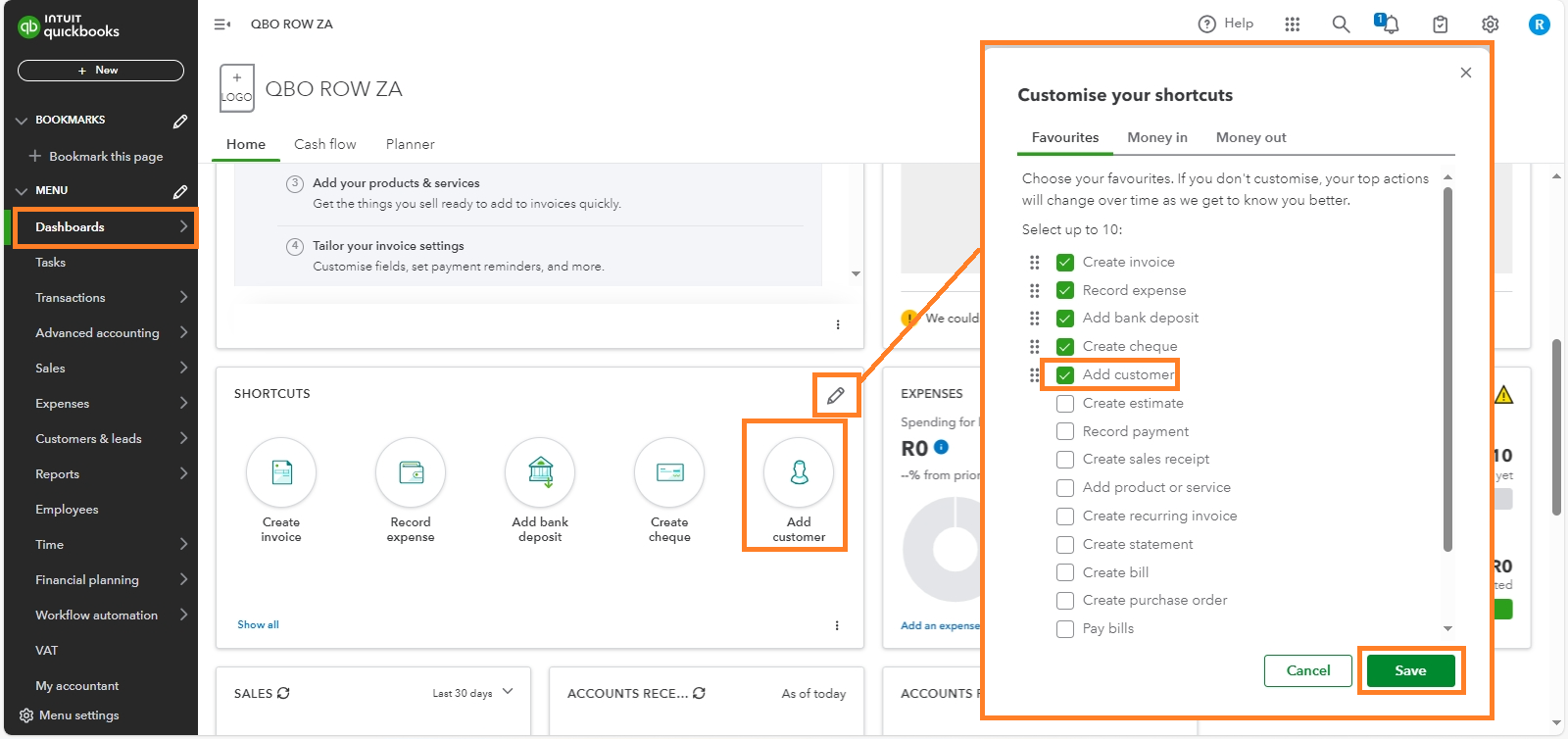The image size is (1568, 739).
Task: Open the clipboard tasks icon in header
Action: click(1440, 25)
